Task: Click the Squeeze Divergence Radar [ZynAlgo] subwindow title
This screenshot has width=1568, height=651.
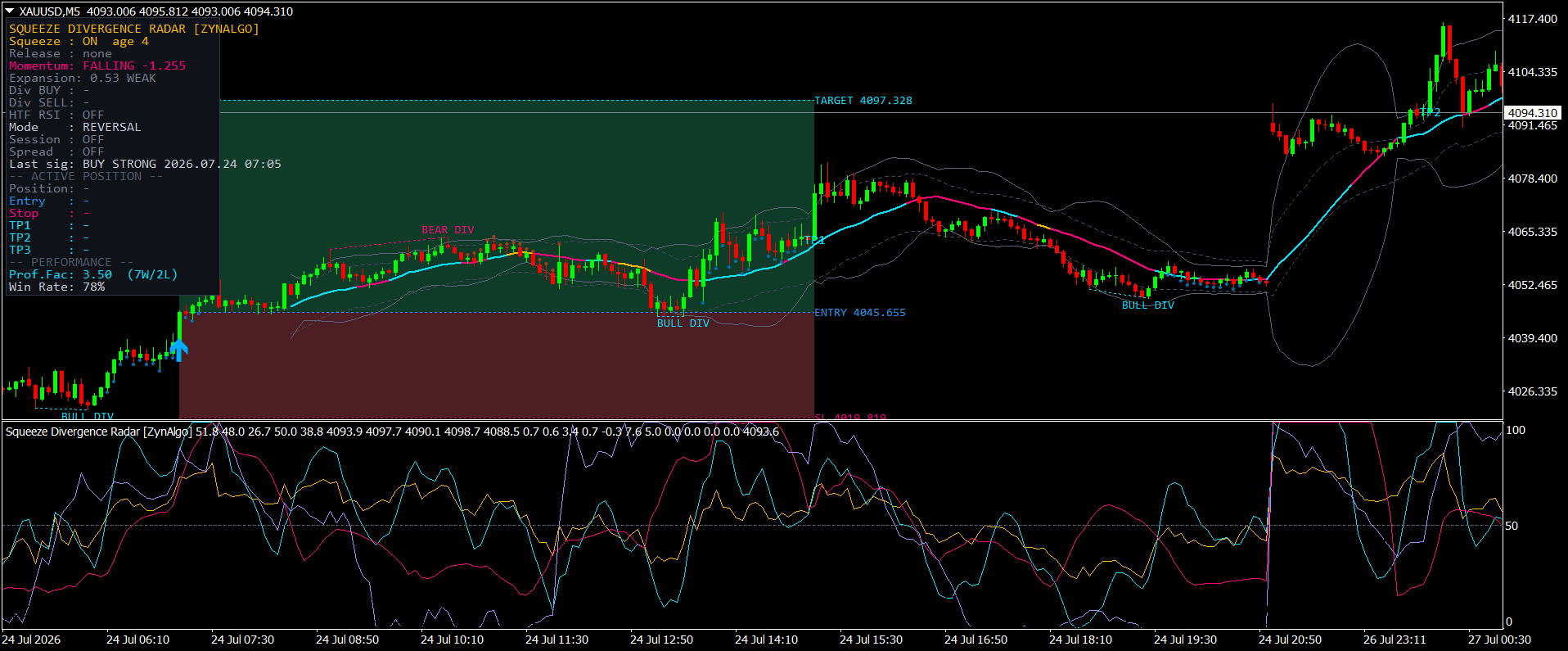Action: point(99,432)
